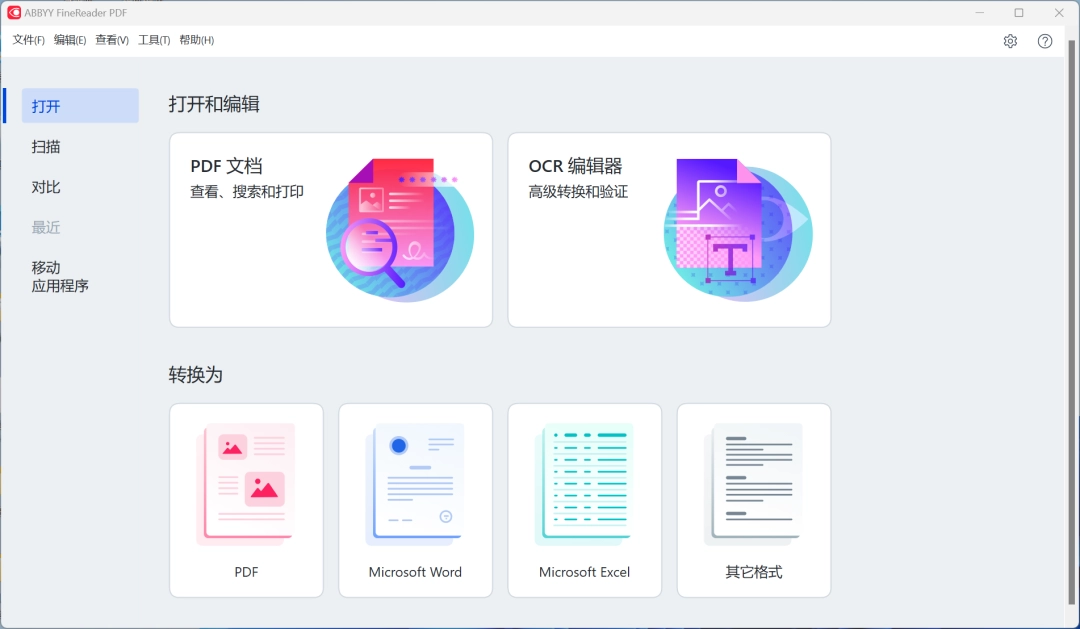
Task: Minimize the FineReader window
Action: point(979,12)
